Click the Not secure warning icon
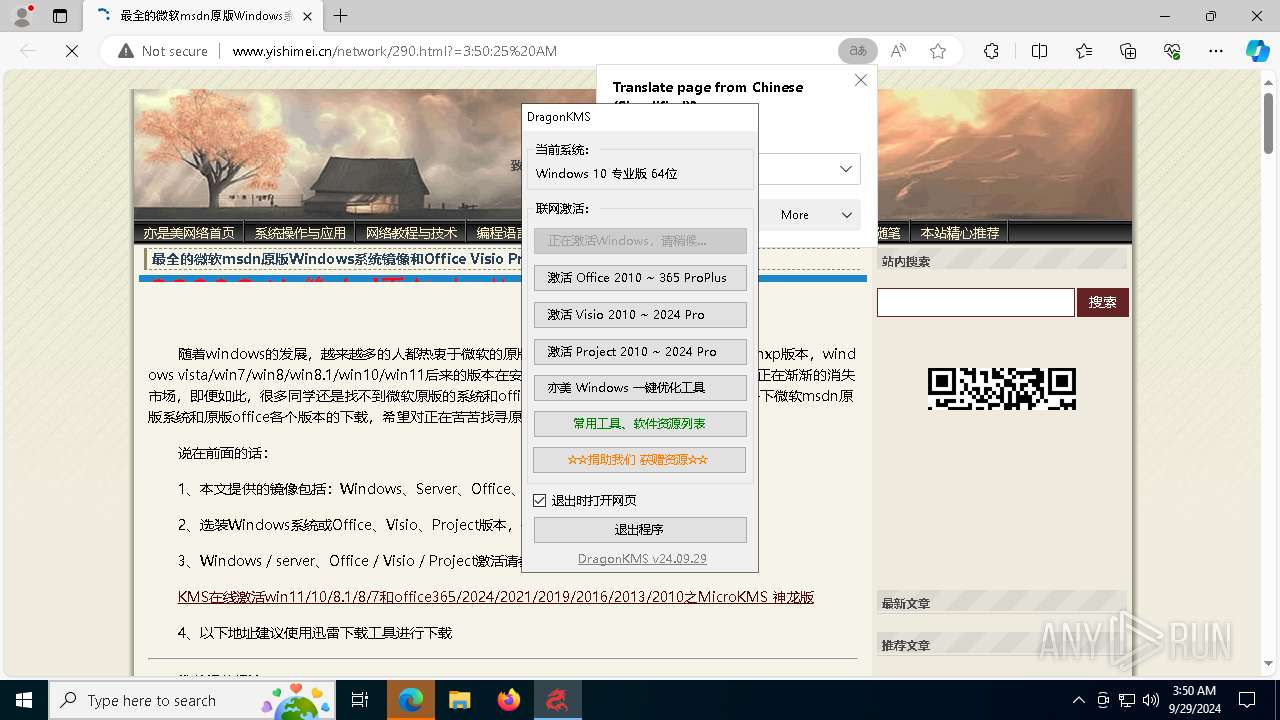 (x=126, y=51)
